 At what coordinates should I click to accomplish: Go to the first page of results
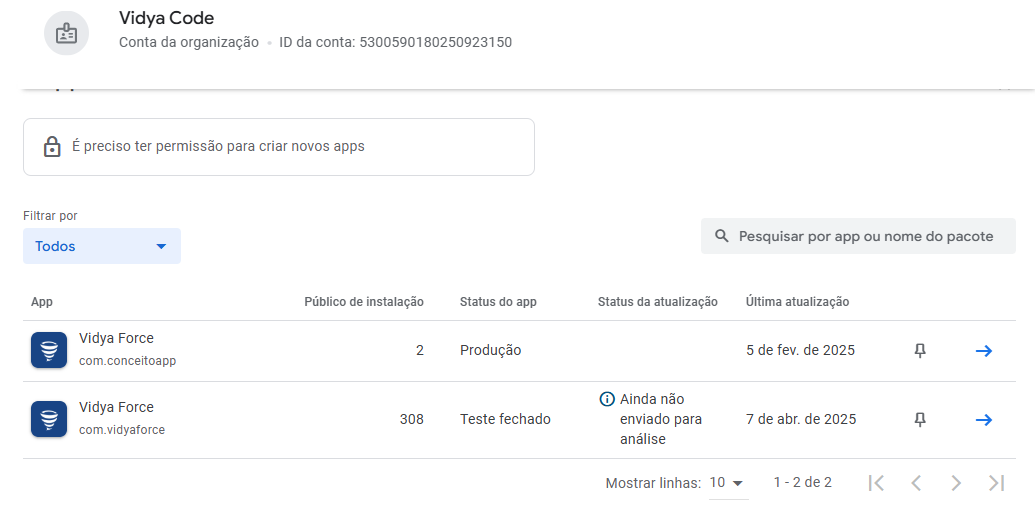click(x=877, y=483)
